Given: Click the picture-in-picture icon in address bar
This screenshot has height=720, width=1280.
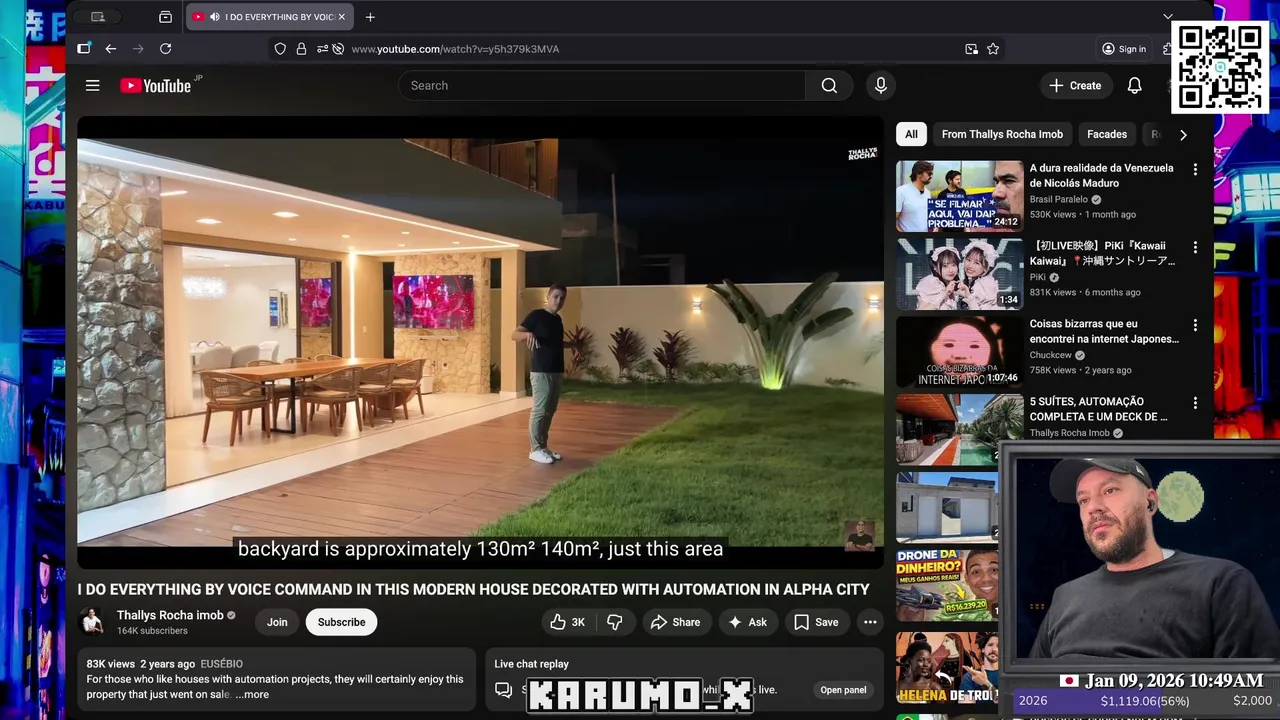Looking at the screenshot, I should click(971, 49).
